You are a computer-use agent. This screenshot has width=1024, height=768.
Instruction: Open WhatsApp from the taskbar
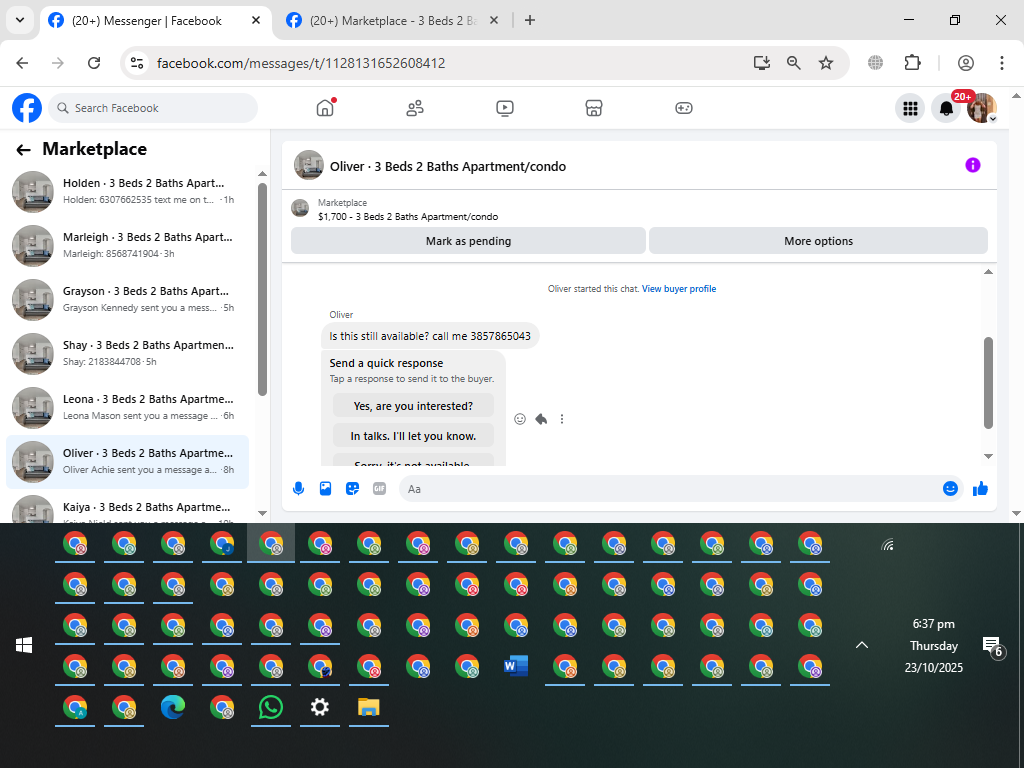pos(270,707)
